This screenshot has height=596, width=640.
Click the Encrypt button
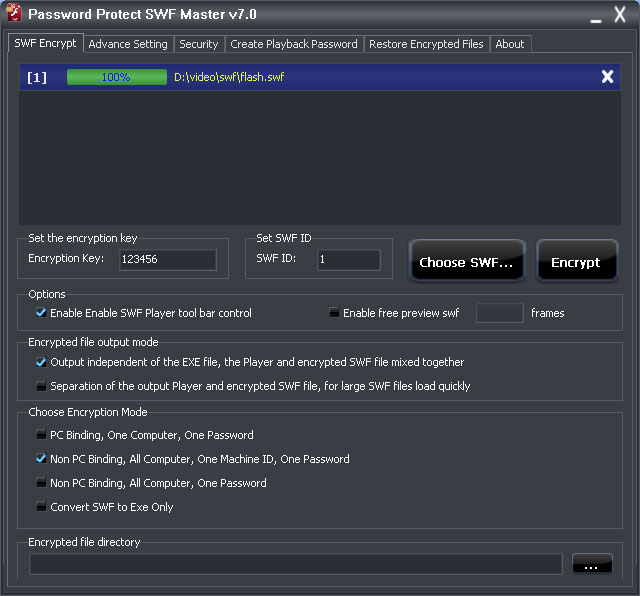point(575,262)
